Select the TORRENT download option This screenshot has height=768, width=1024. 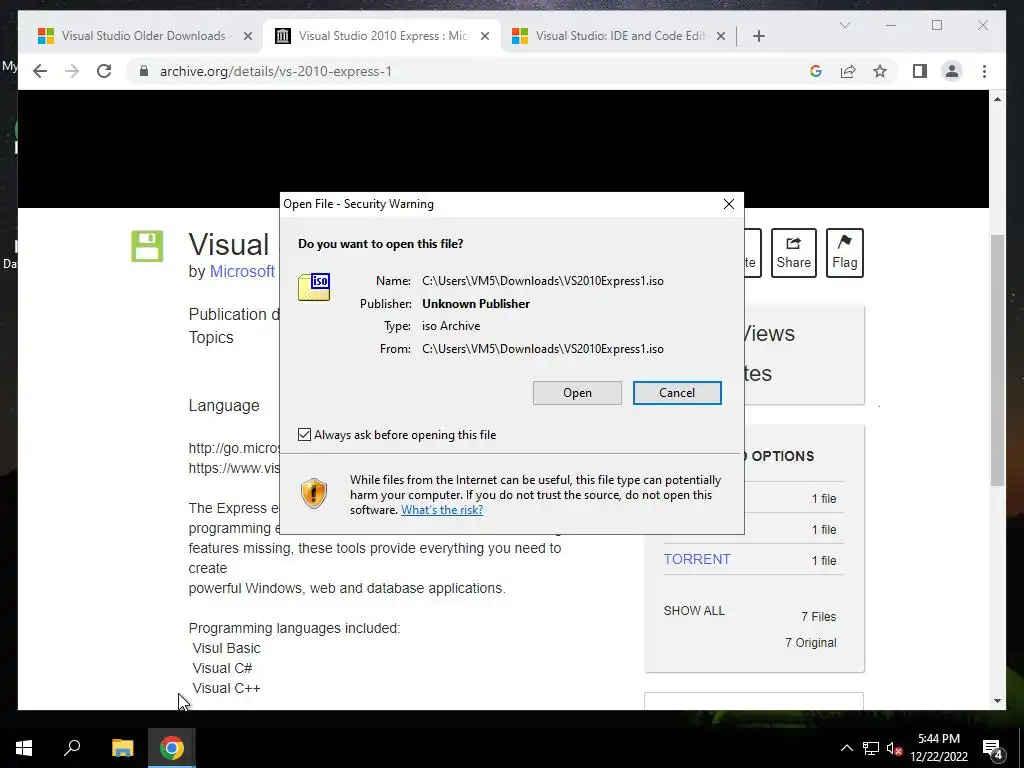click(697, 560)
